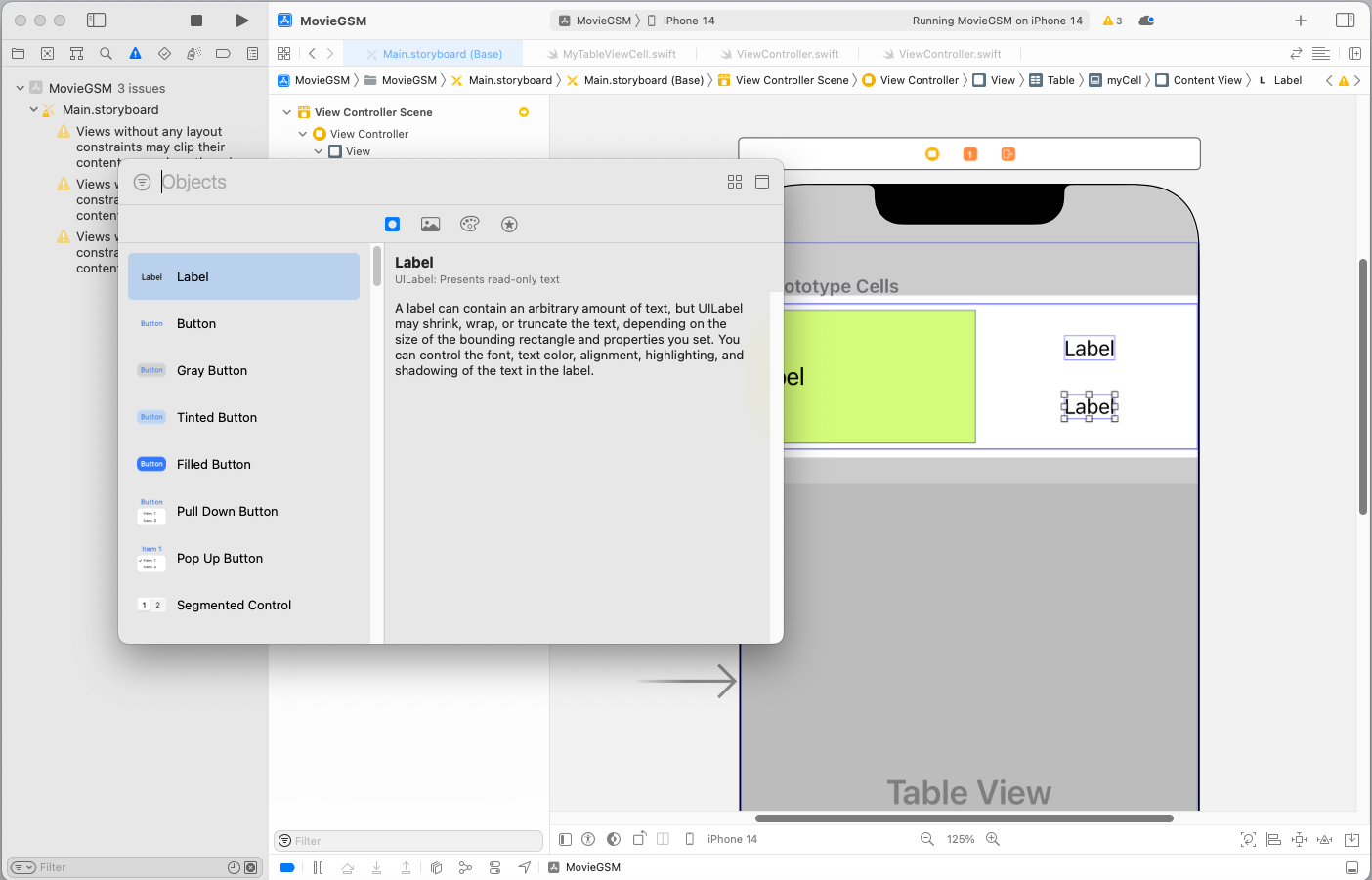Viewport: 1372px width, 880px height.
Task: Zoom out the storyboard canvas
Action: pos(927,839)
